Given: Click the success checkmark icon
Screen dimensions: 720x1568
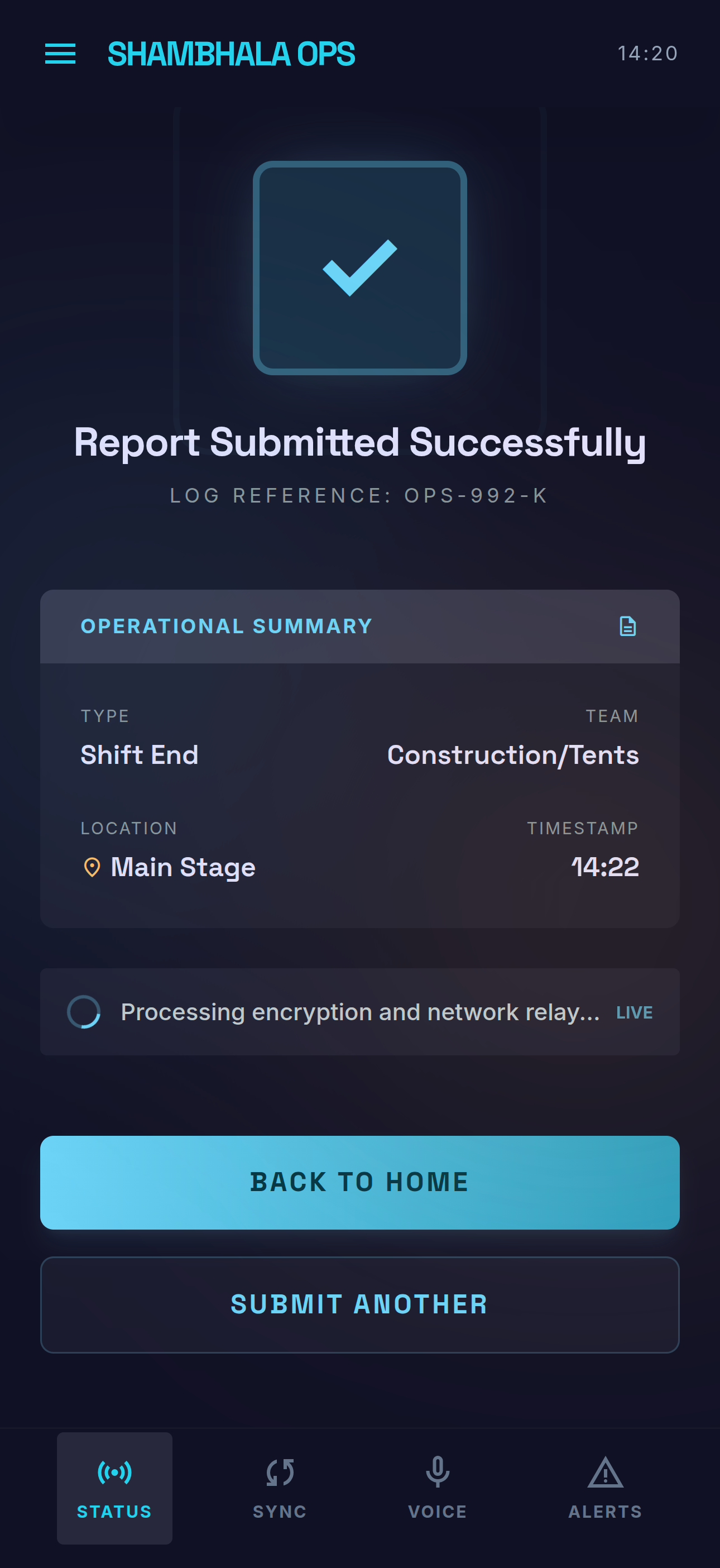Looking at the screenshot, I should click(x=359, y=268).
